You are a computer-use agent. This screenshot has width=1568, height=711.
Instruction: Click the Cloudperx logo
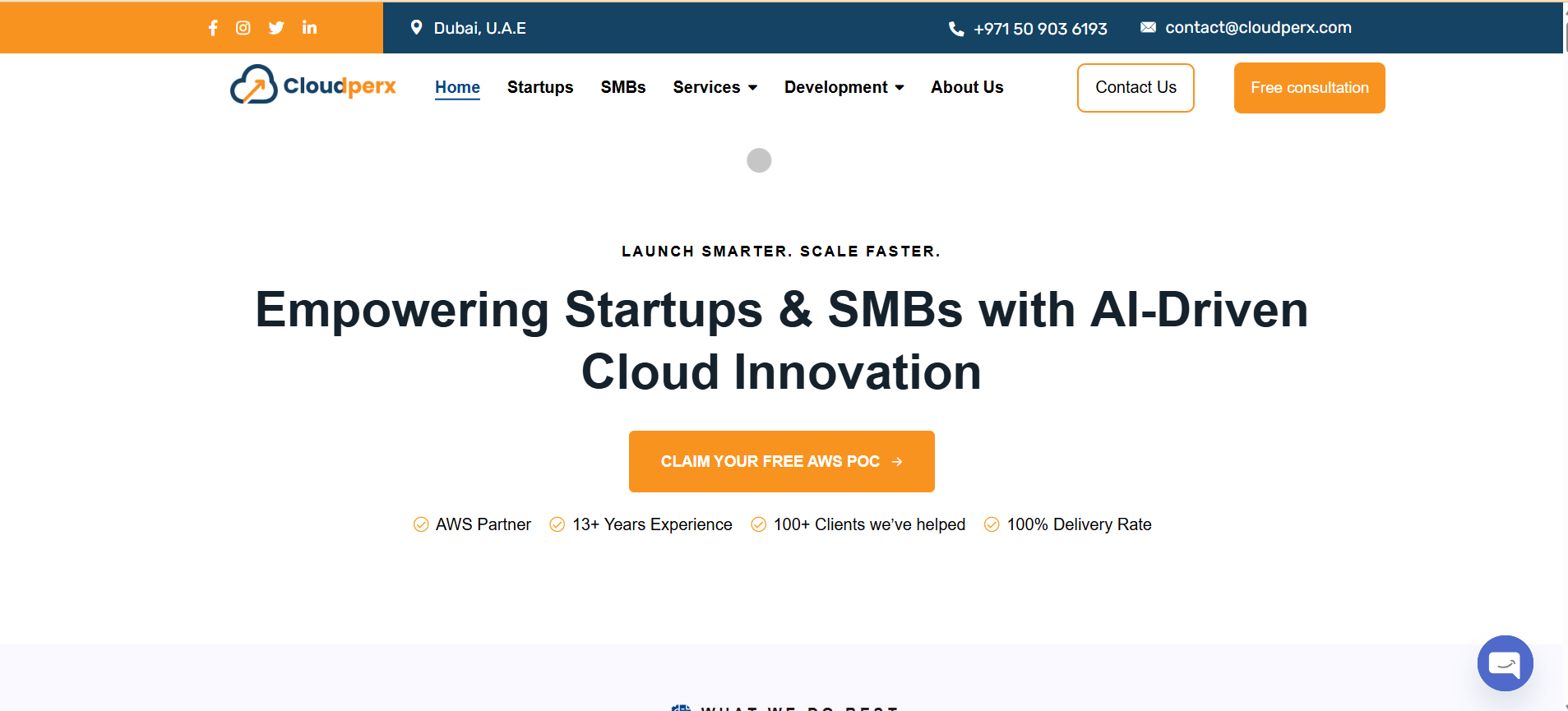[x=312, y=85]
